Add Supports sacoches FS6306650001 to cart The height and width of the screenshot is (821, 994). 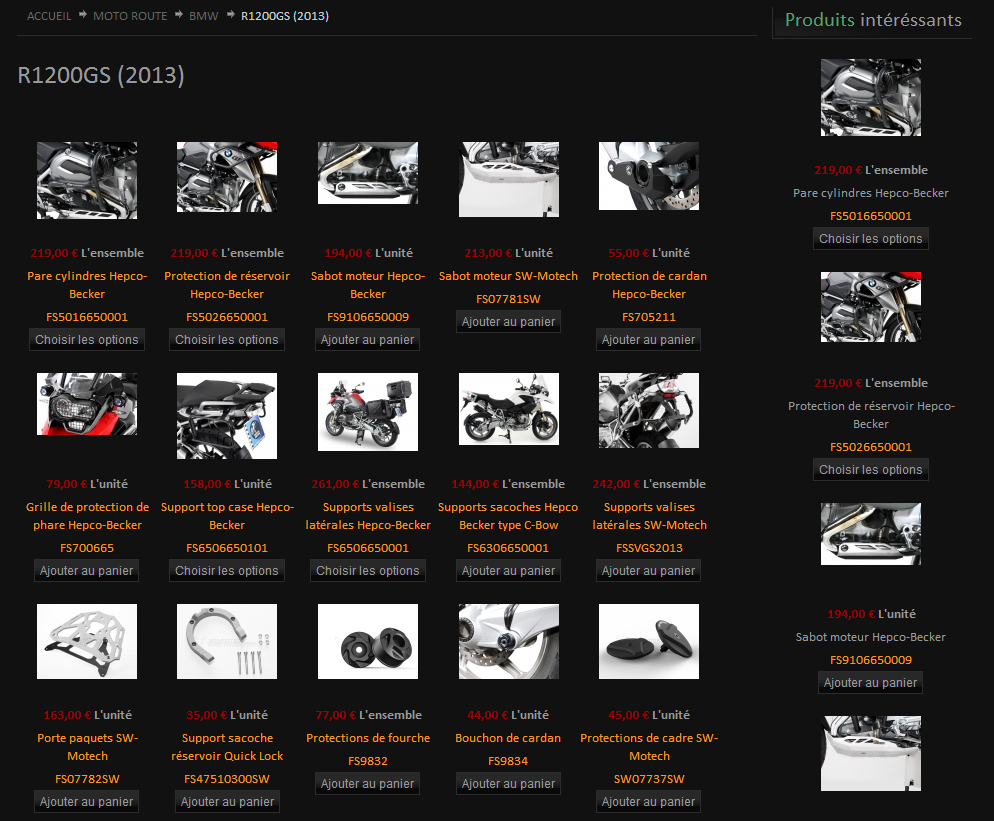point(508,571)
